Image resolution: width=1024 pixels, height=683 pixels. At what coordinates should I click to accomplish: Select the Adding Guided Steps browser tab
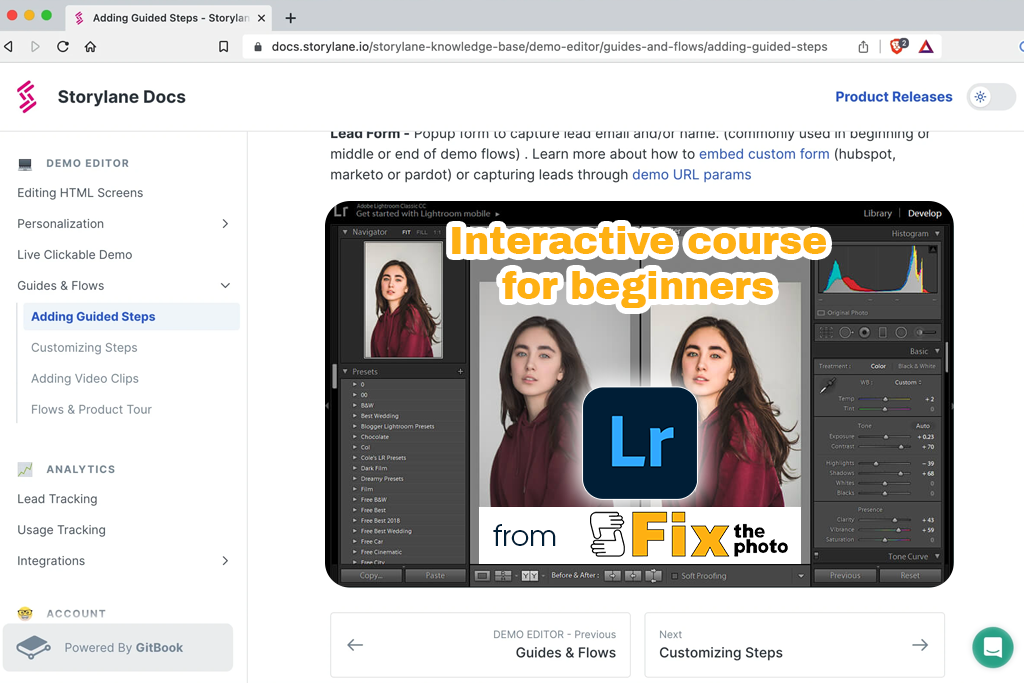[x=168, y=18]
